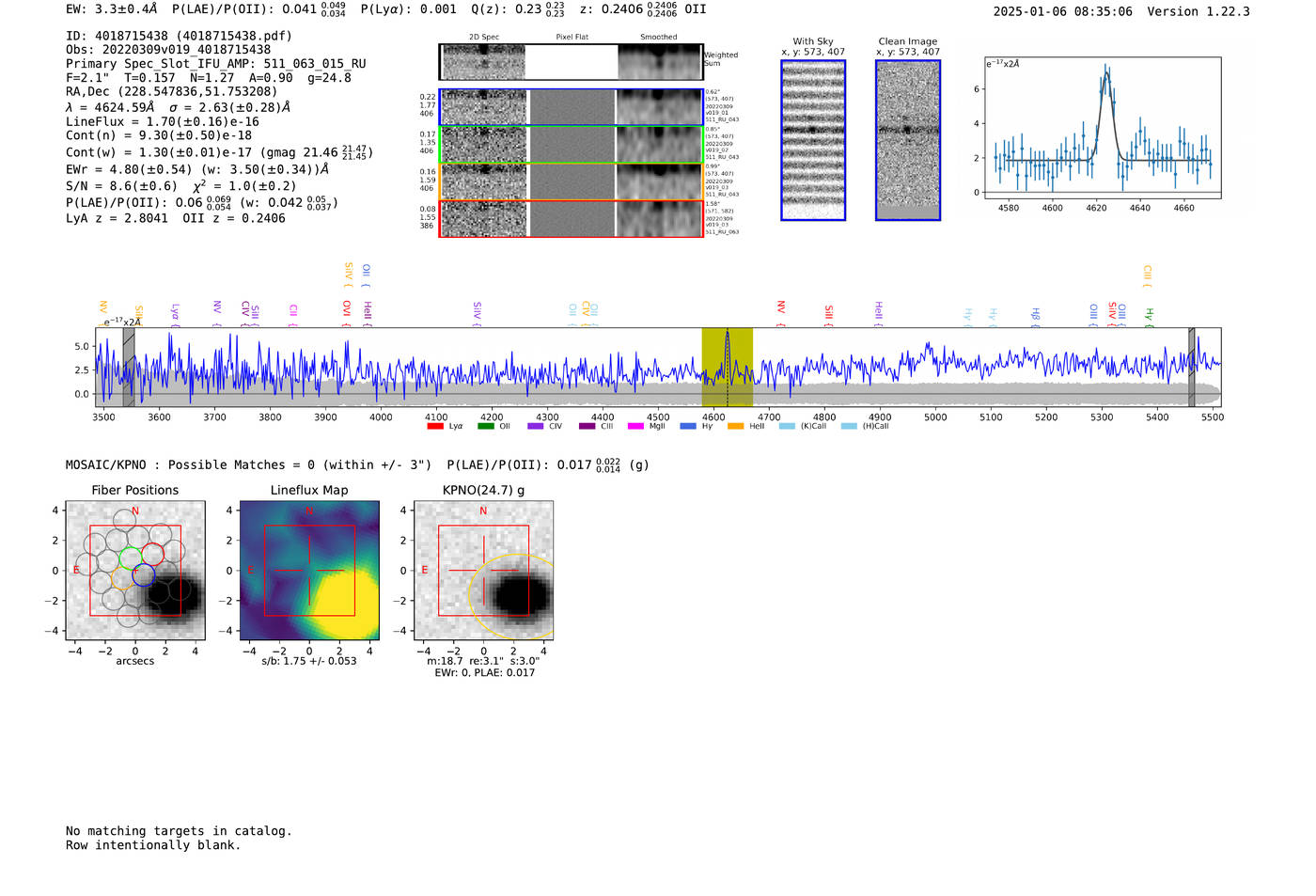Click the orange HeII legend swatch
The width and height of the screenshot is (1316, 896).
(x=735, y=426)
